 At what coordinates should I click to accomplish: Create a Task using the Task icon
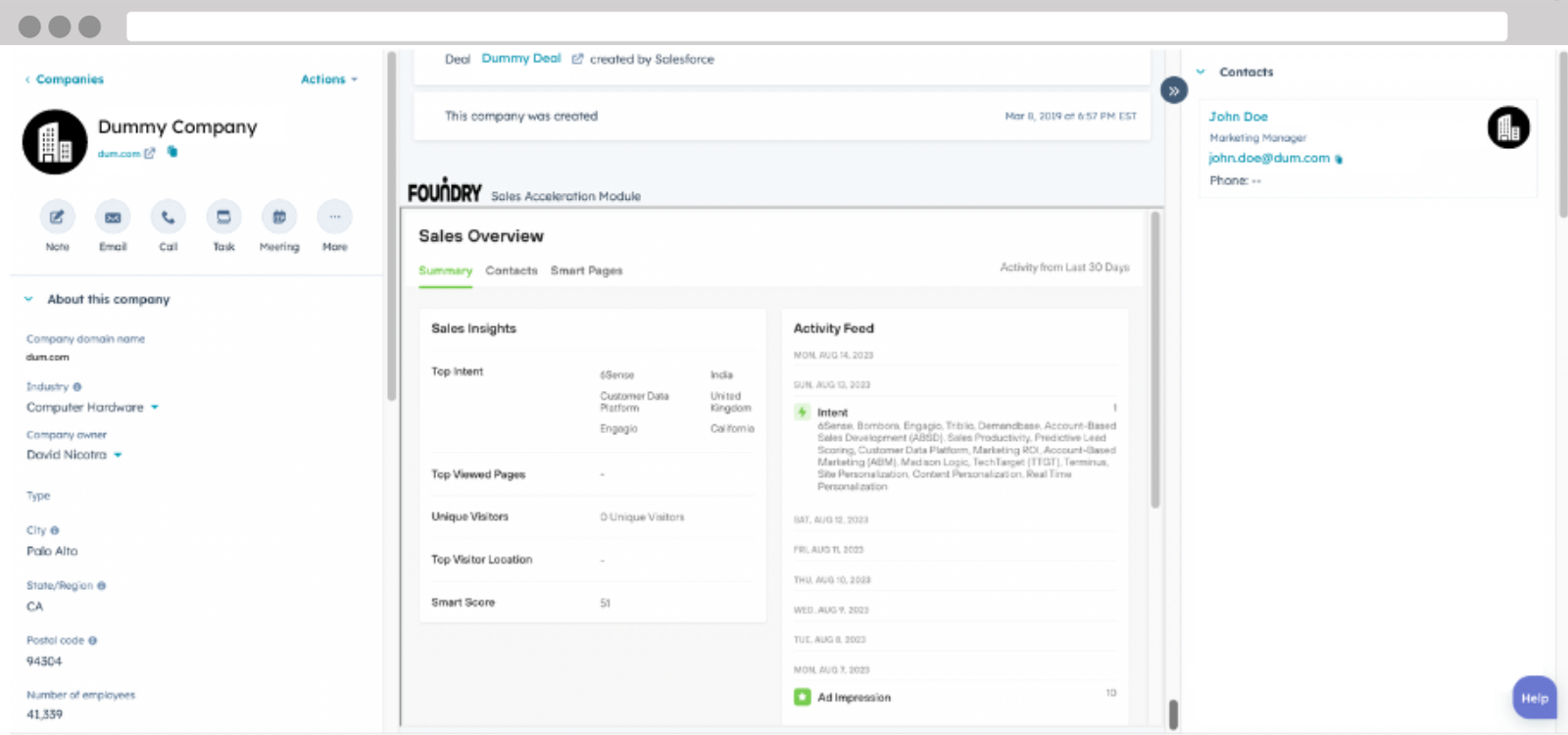[x=223, y=217]
